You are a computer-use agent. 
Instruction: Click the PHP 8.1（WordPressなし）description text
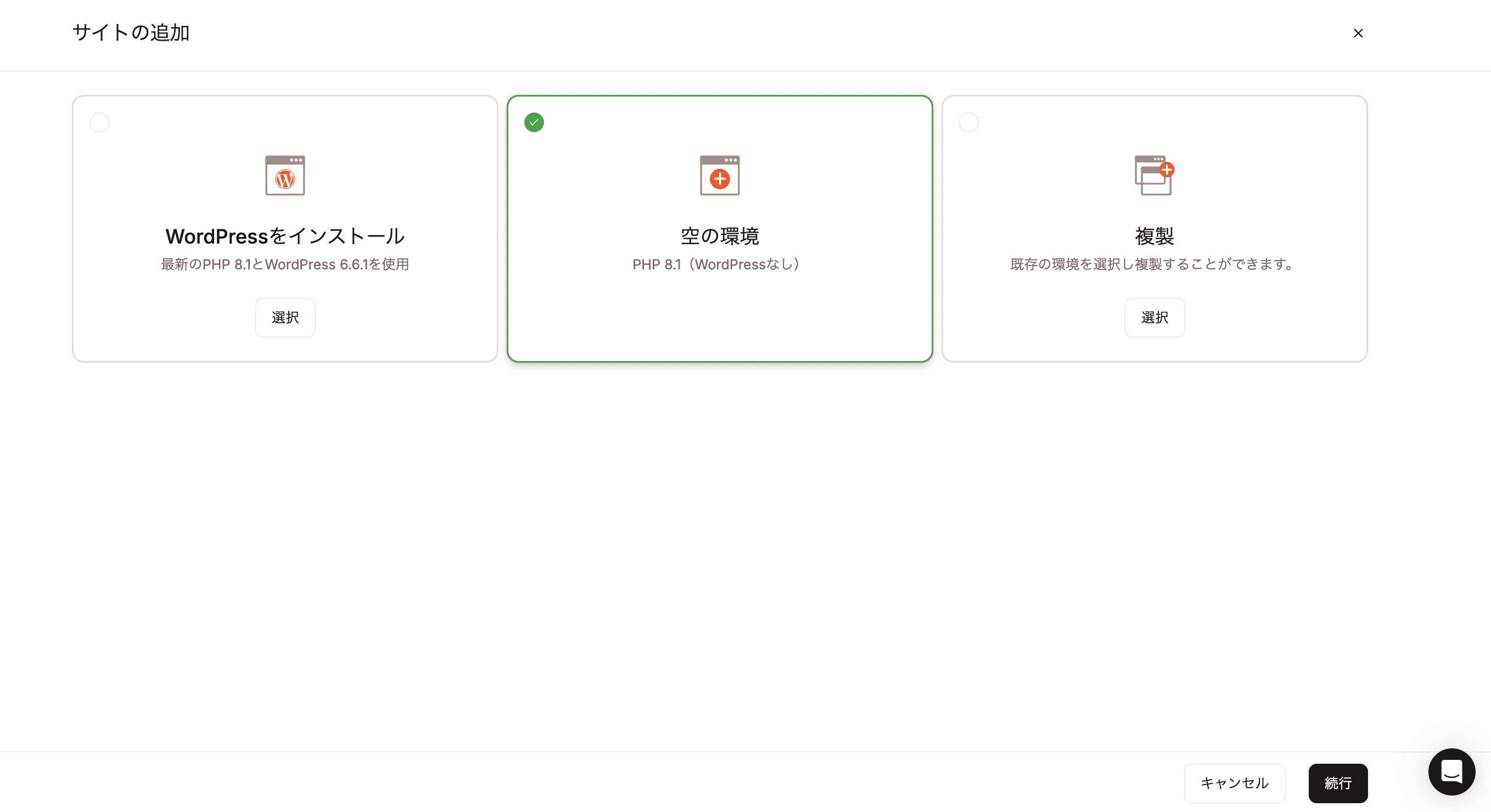point(716,264)
